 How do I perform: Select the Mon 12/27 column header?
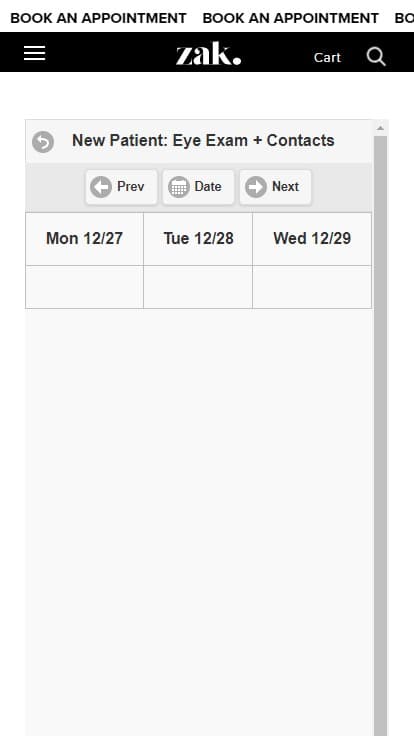pos(84,239)
